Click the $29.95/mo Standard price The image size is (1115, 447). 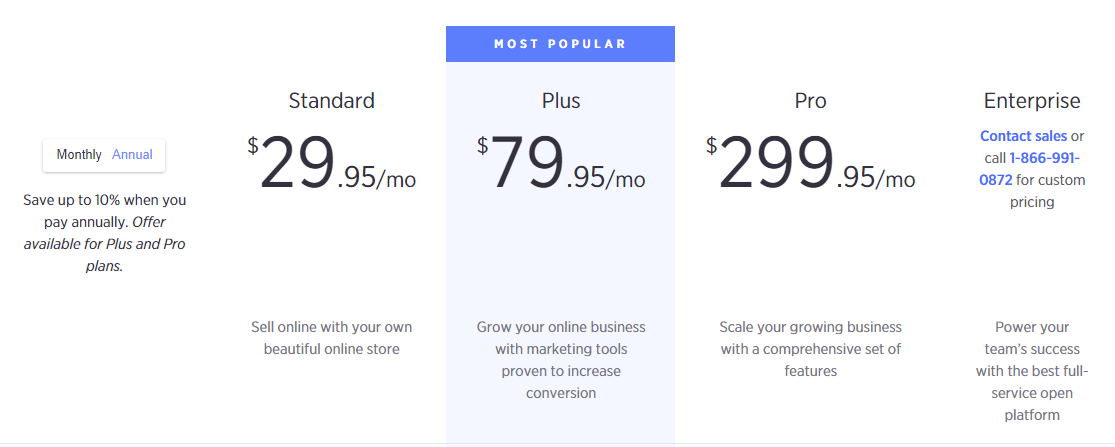[x=331, y=163]
